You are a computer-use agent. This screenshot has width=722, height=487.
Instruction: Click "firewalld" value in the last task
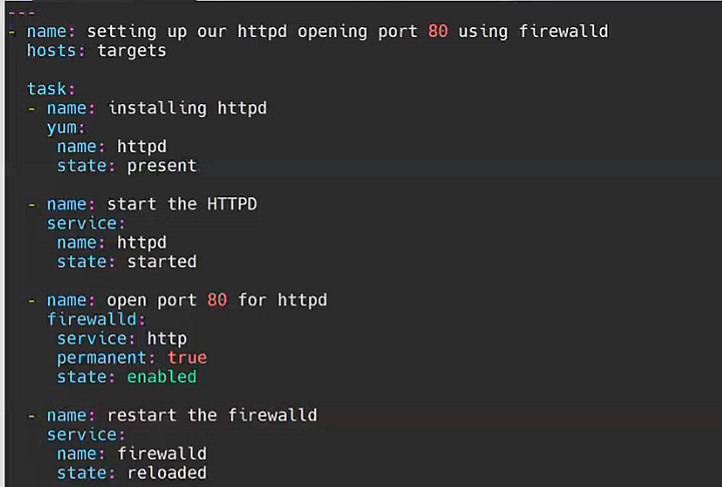tap(162, 454)
